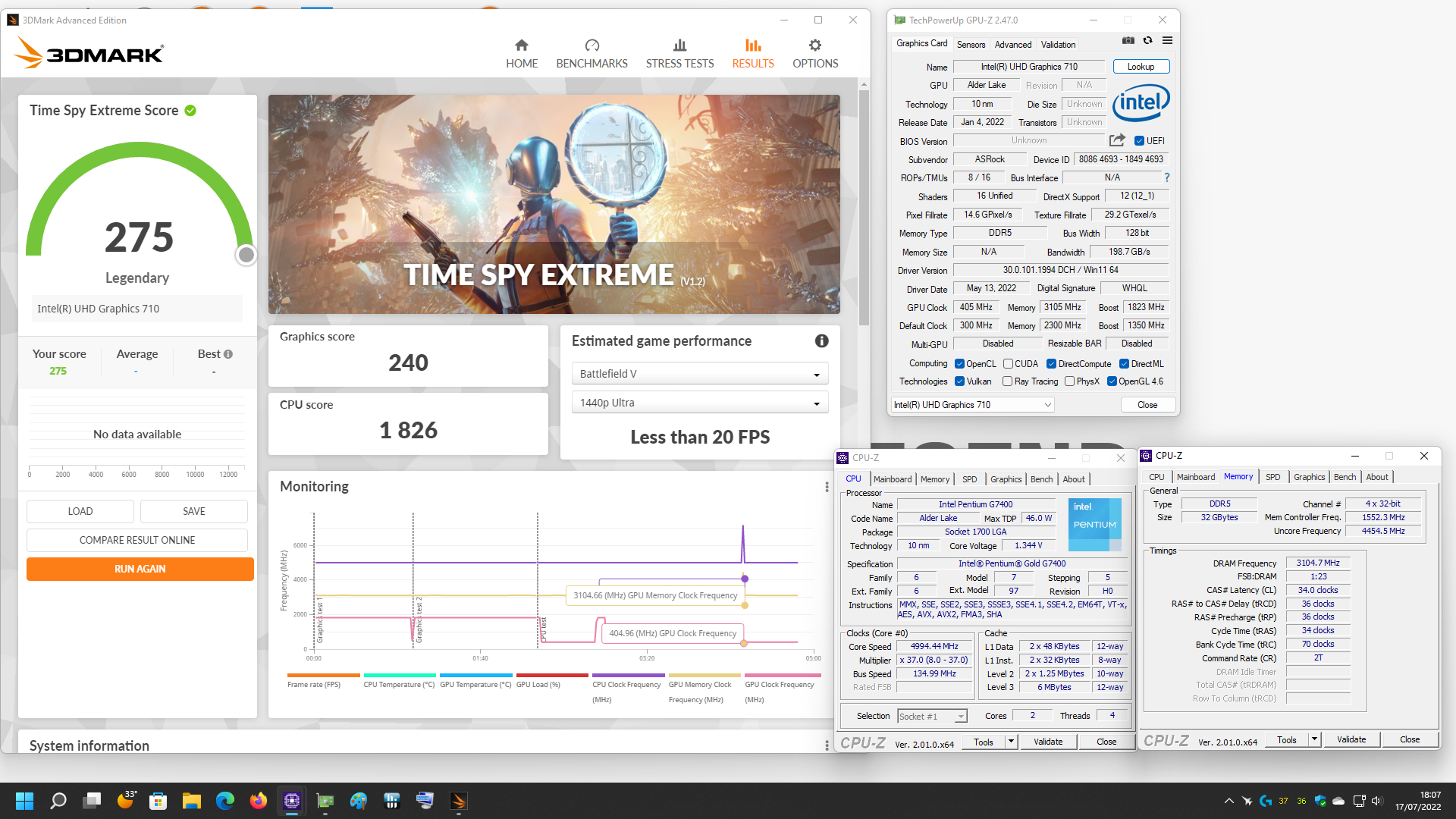Open the Validation tab in GPU-Z
Viewport: 1456px width, 819px height.
point(1058,45)
